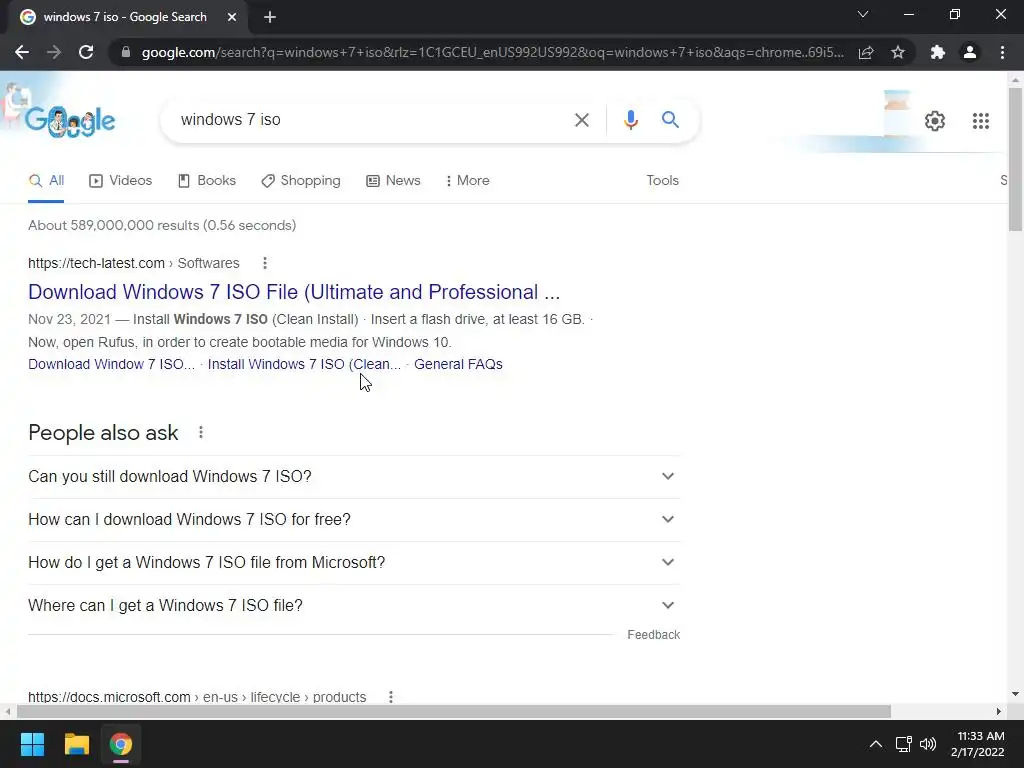Send Feedback on People also ask
Screen dimensions: 1024x768
[x=653, y=635]
